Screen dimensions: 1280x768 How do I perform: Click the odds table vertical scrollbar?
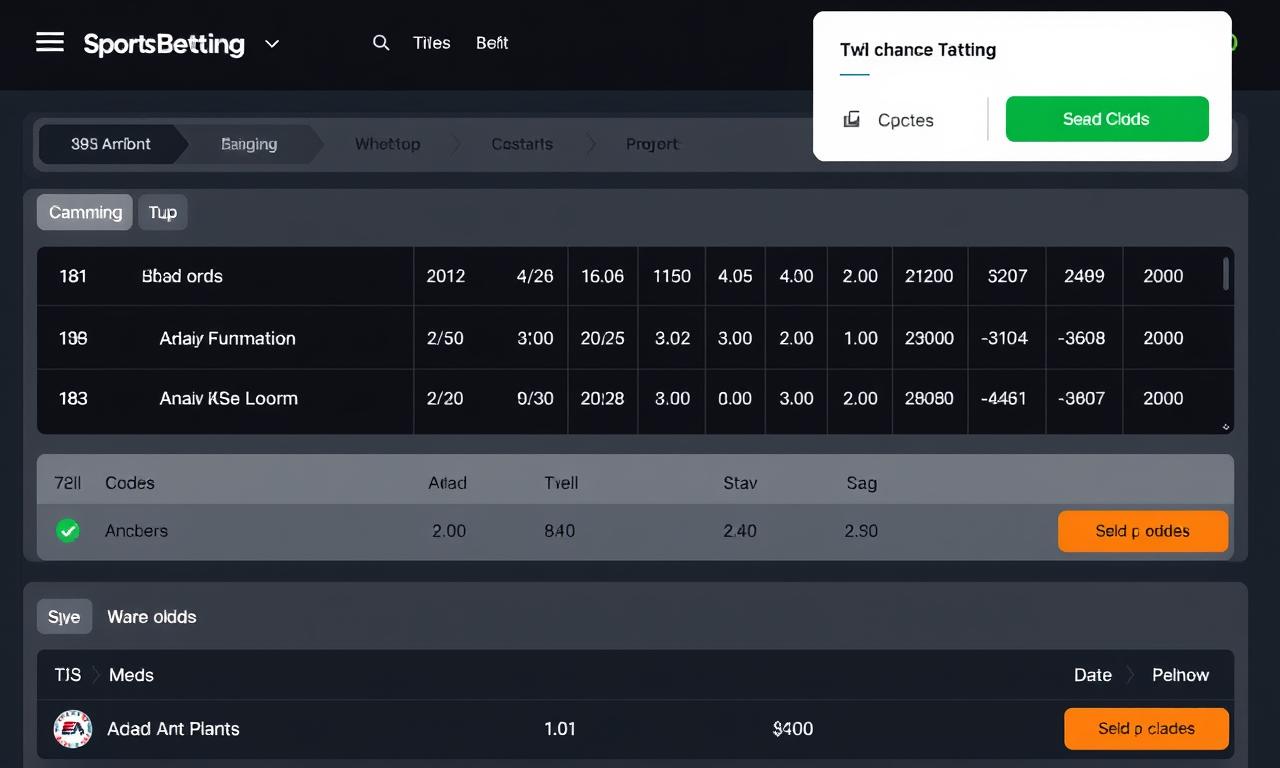pos(1227,274)
